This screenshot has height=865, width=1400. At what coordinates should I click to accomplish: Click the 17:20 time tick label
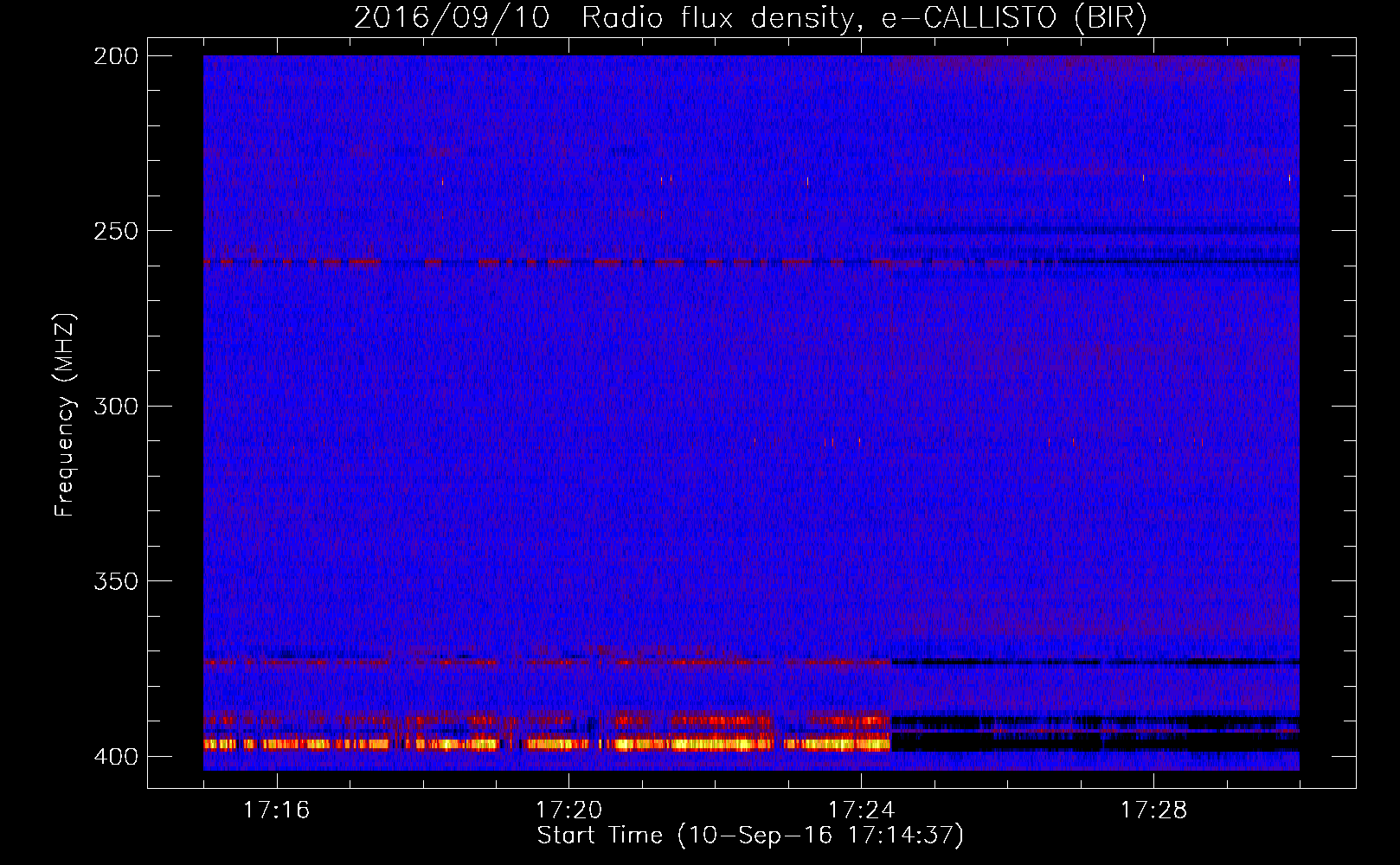568,810
